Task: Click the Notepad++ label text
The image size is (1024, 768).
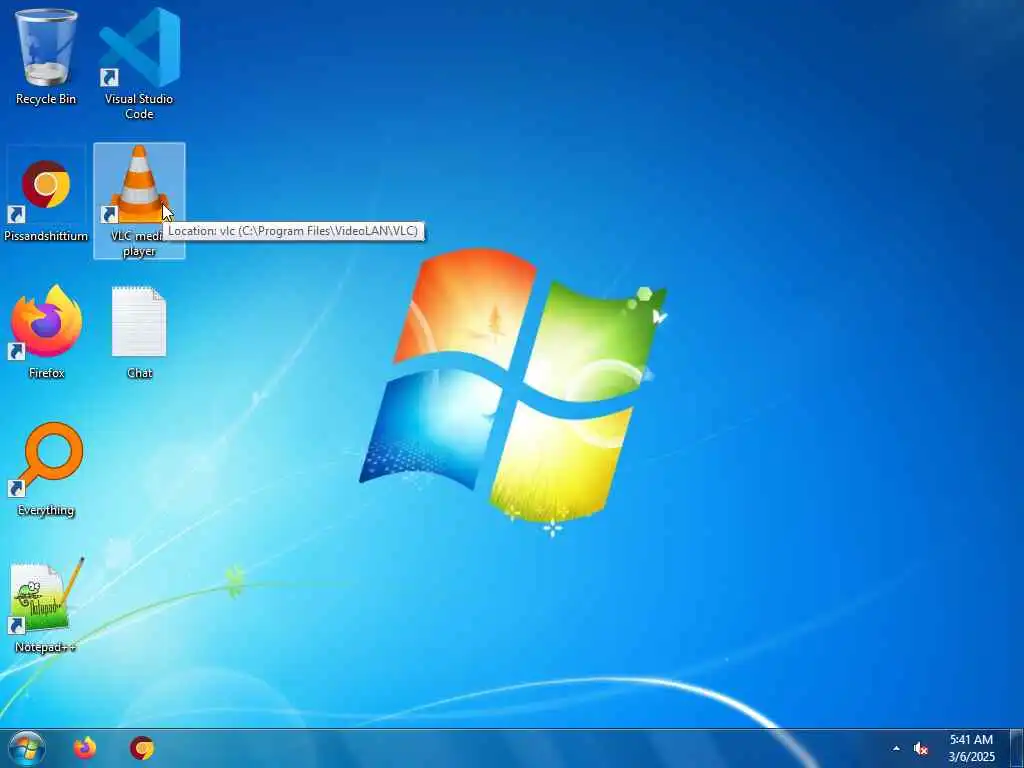Action: pos(46,647)
